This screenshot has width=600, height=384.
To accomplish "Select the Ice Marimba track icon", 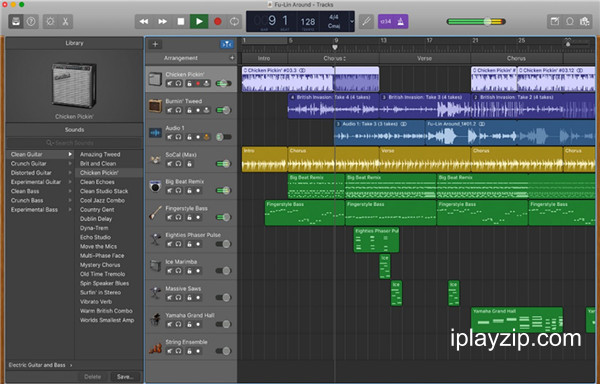I will click(155, 266).
